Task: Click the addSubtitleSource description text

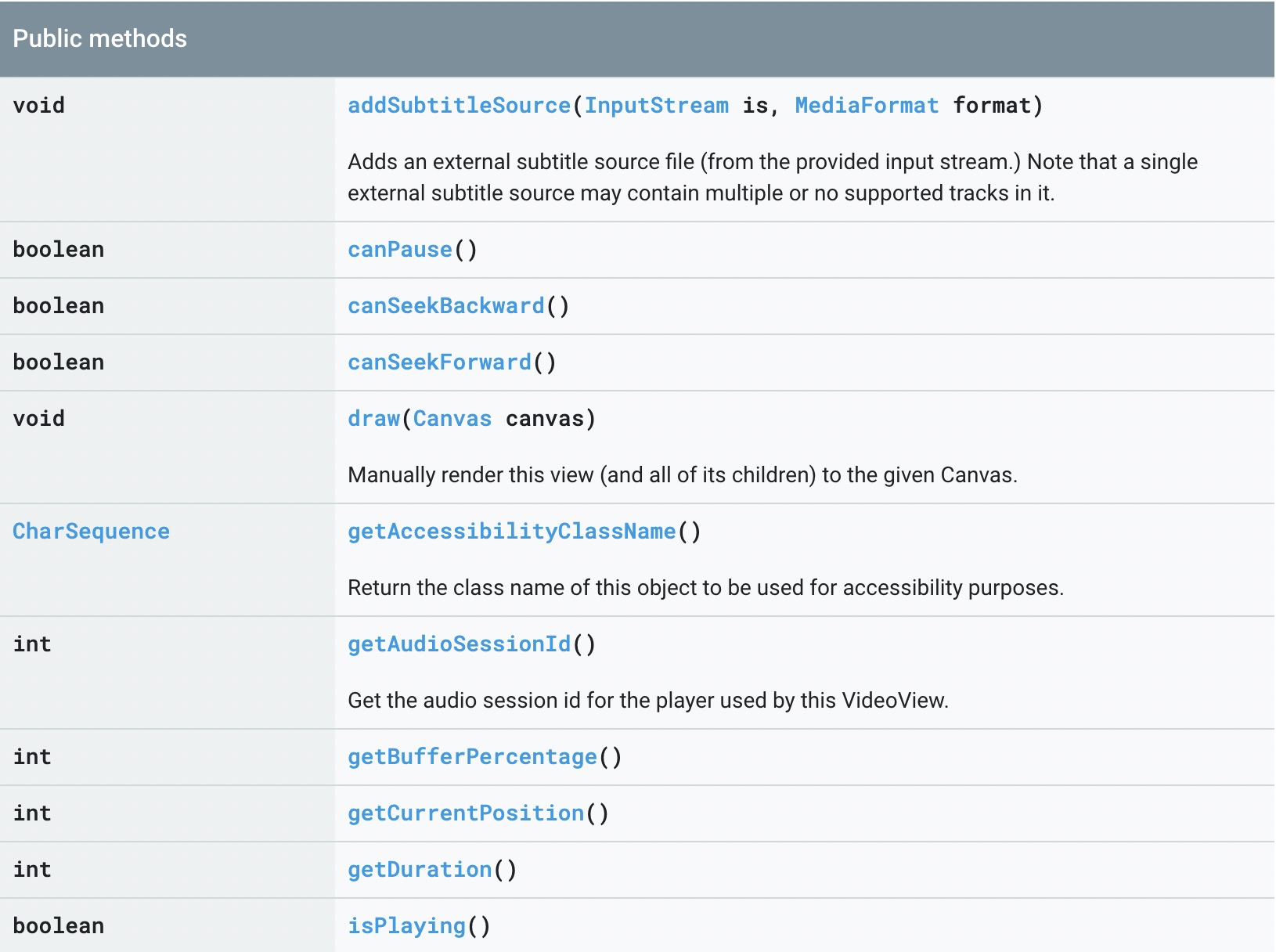Action: click(772, 178)
